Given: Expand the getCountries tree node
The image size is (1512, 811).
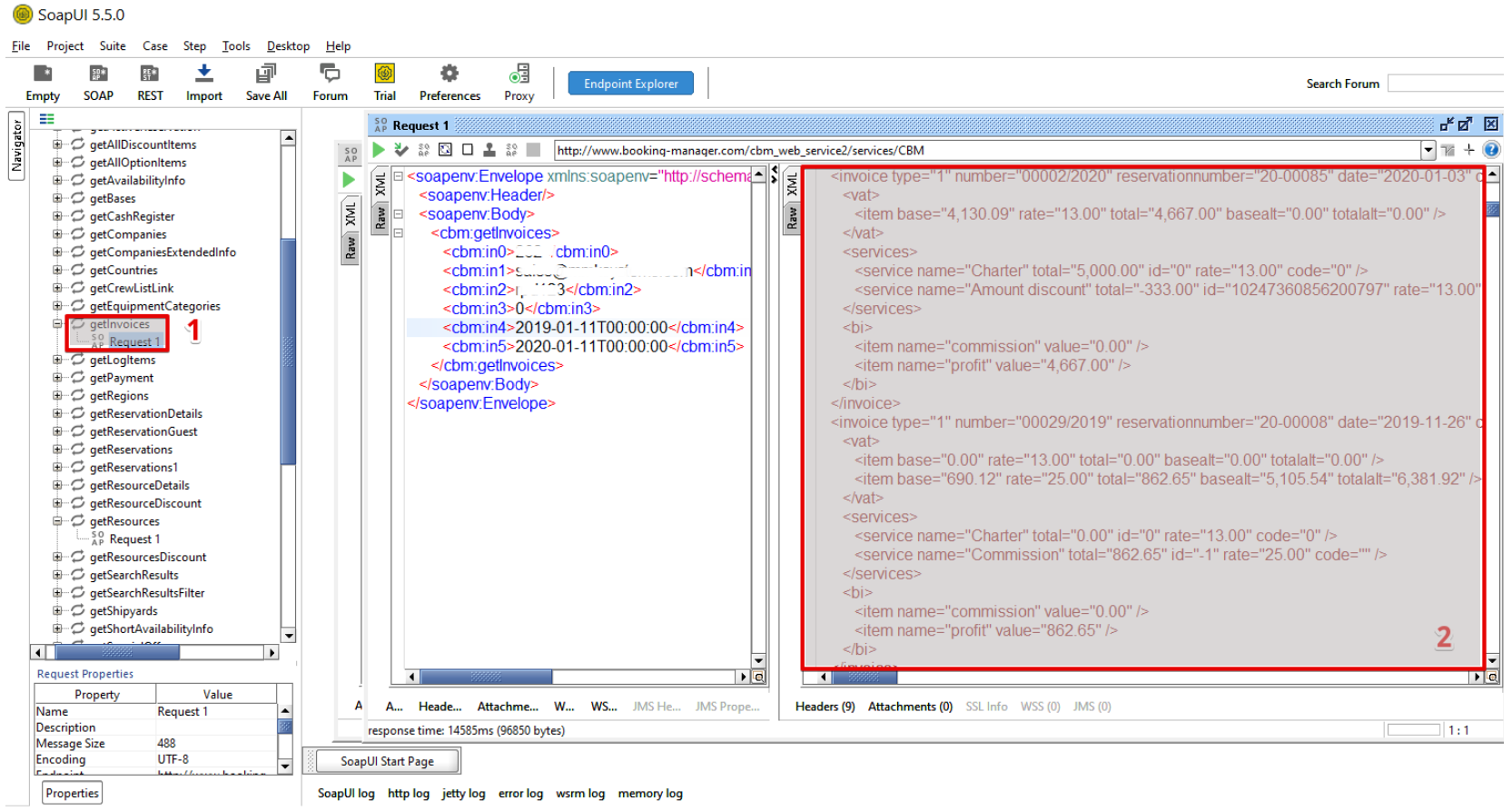Looking at the screenshot, I should click(x=57, y=270).
